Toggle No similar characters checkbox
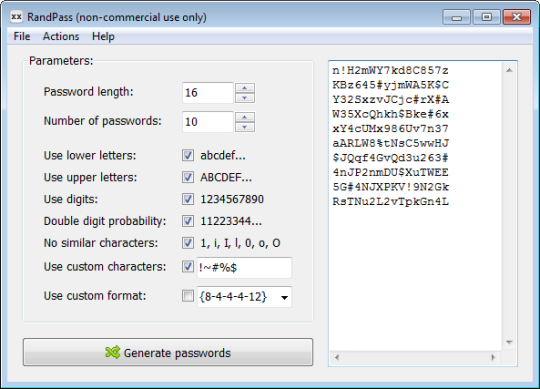Viewport: 540px width, 389px height. (188, 243)
